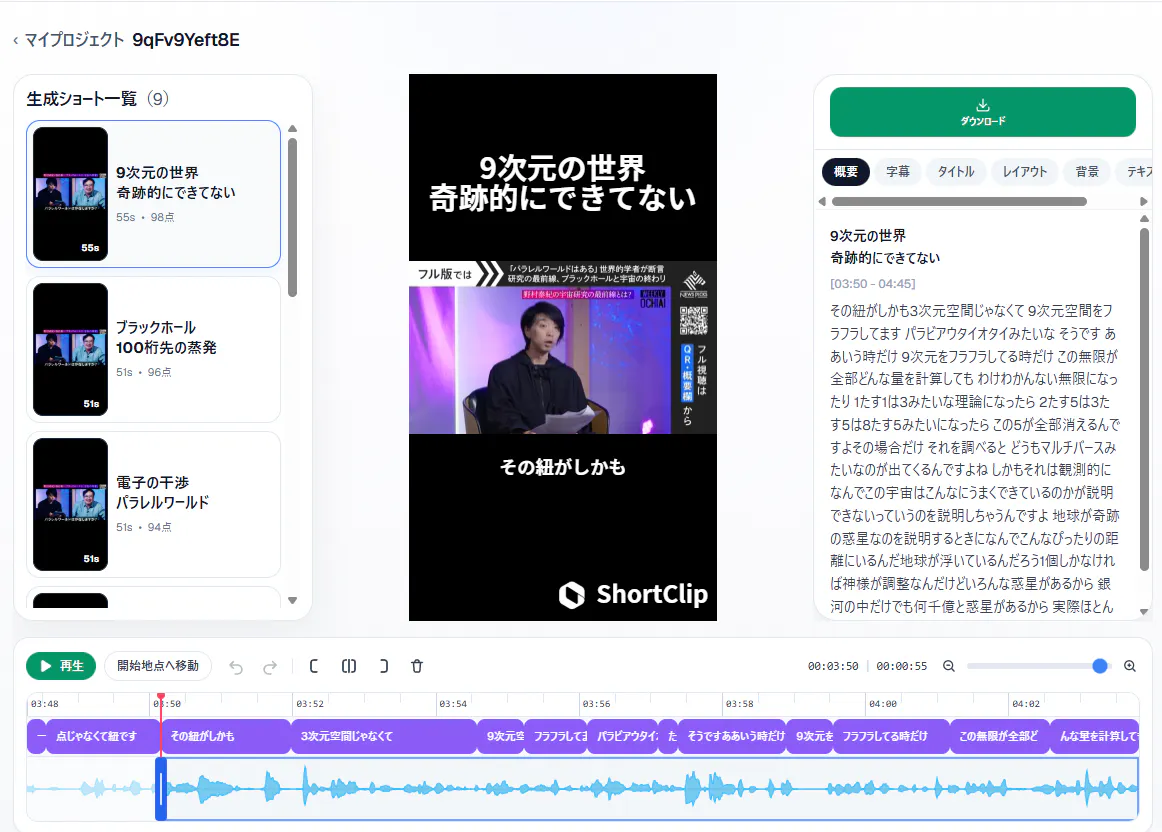Set start point with left bracket icon

click(314, 666)
